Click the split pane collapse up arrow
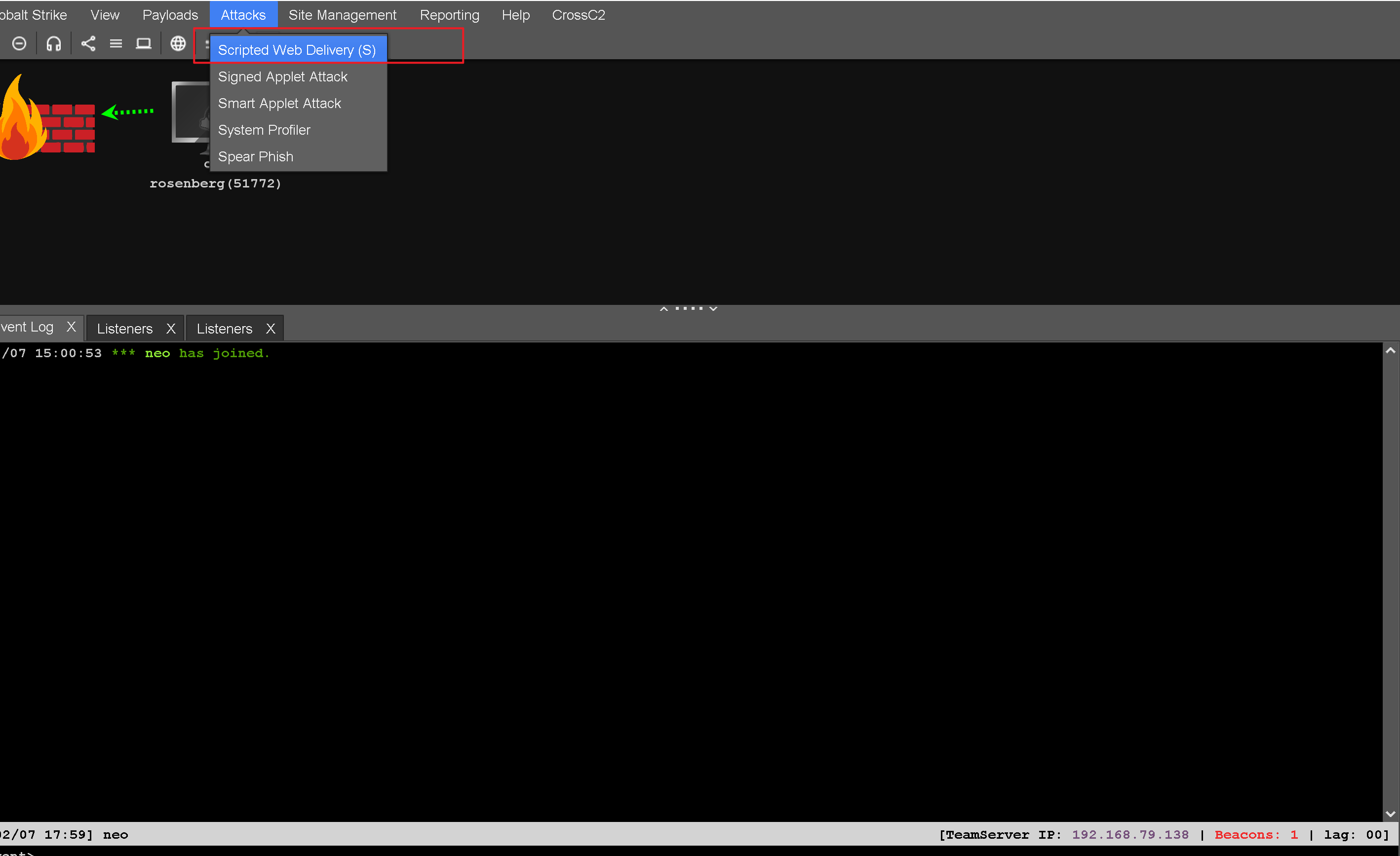The width and height of the screenshot is (1400, 856). click(x=663, y=308)
